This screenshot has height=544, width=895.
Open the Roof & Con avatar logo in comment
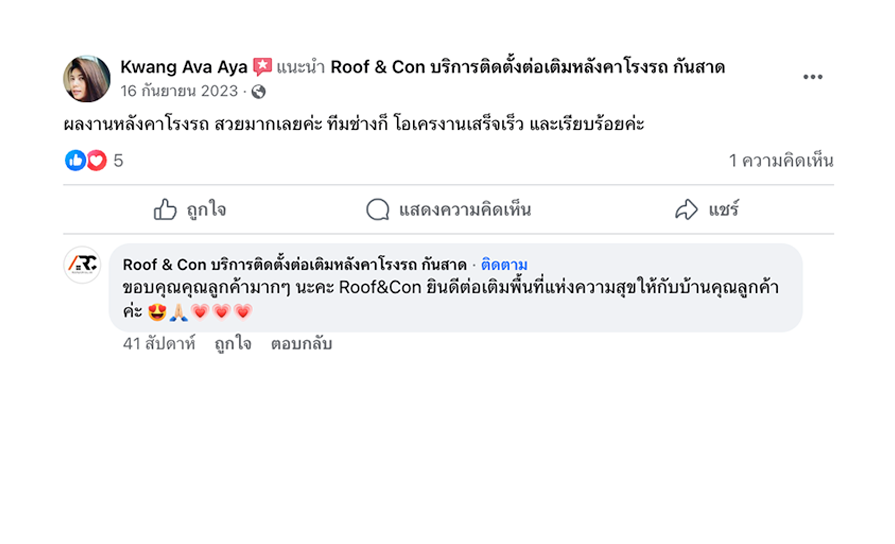(x=82, y=265)
